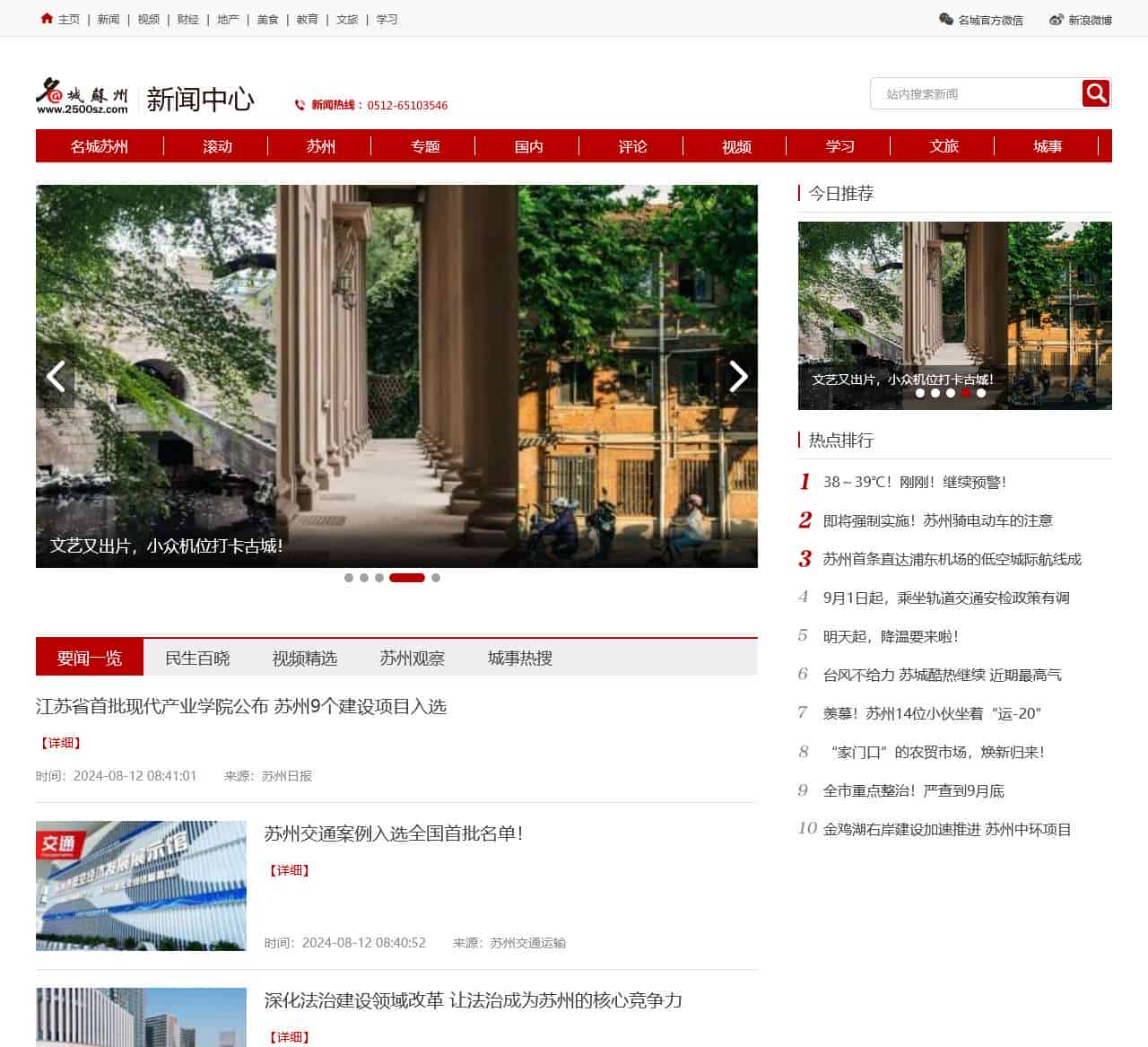The height and width of the screenshot is (1047, 1148).
Task: Open hot item 38～39℃！刚刚！继续预警
Action: 915,482
